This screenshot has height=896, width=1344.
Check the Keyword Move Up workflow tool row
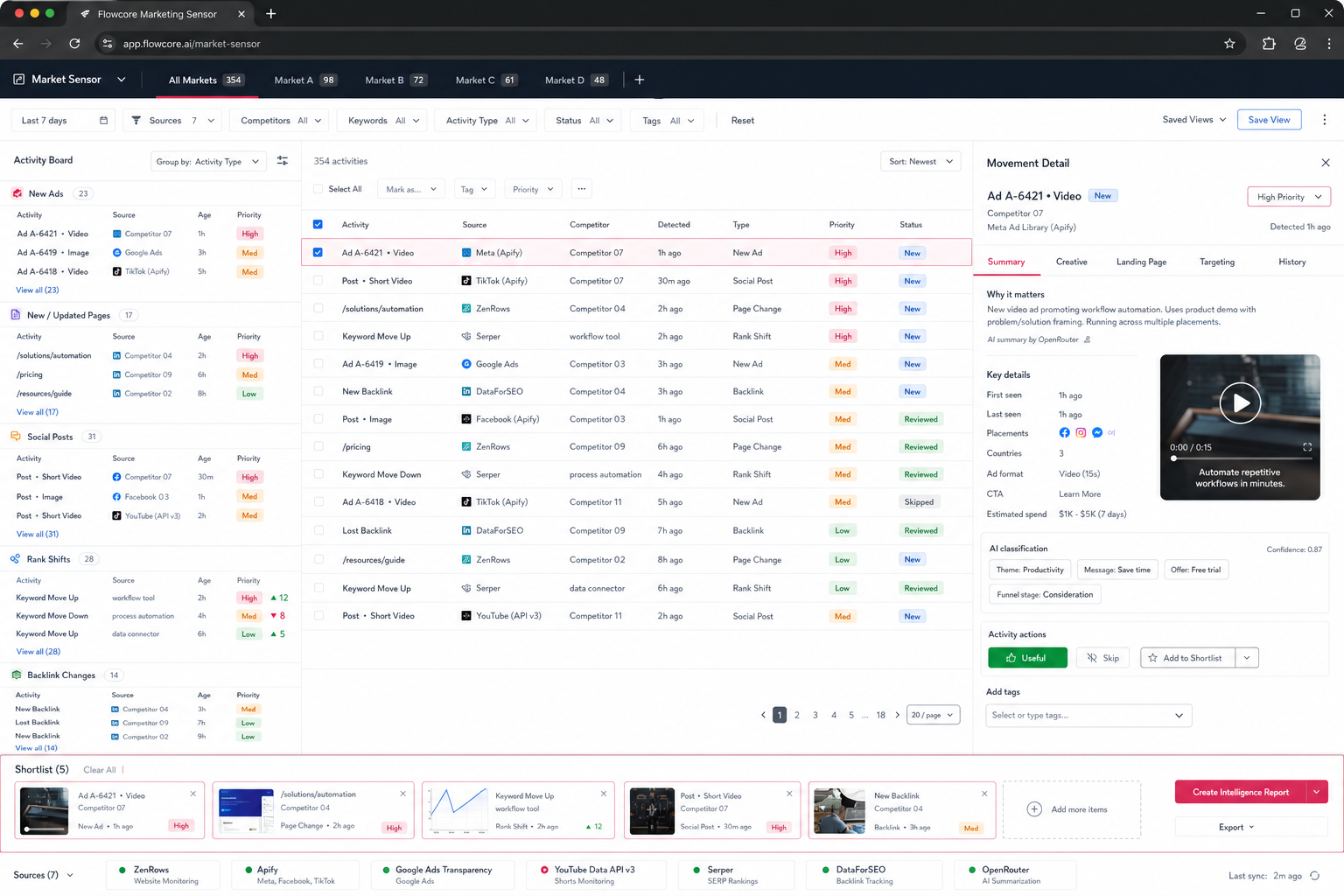tap(318, 336)
